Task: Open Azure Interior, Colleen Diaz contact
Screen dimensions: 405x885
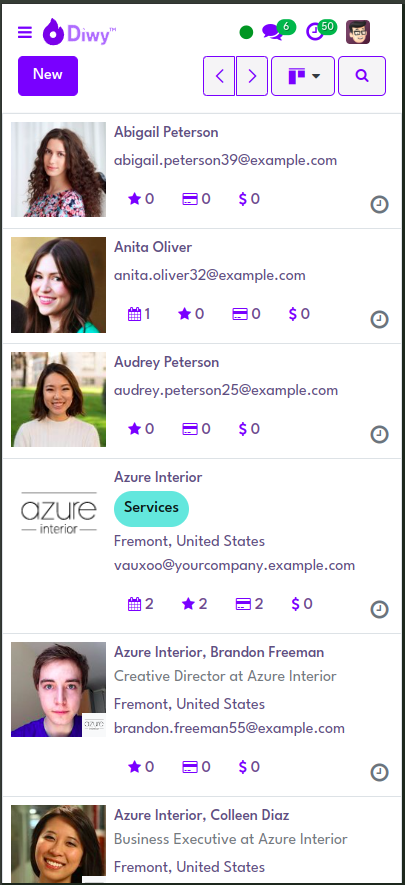Action: [201, 816]
